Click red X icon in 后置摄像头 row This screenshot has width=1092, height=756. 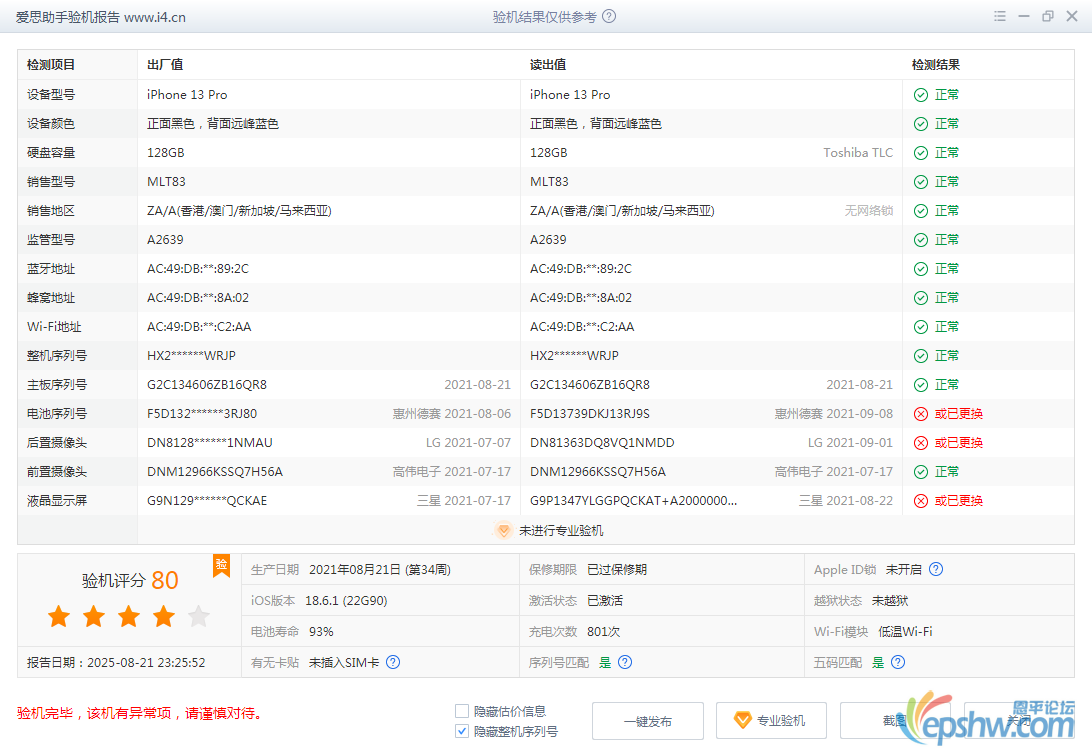point(921,443)
